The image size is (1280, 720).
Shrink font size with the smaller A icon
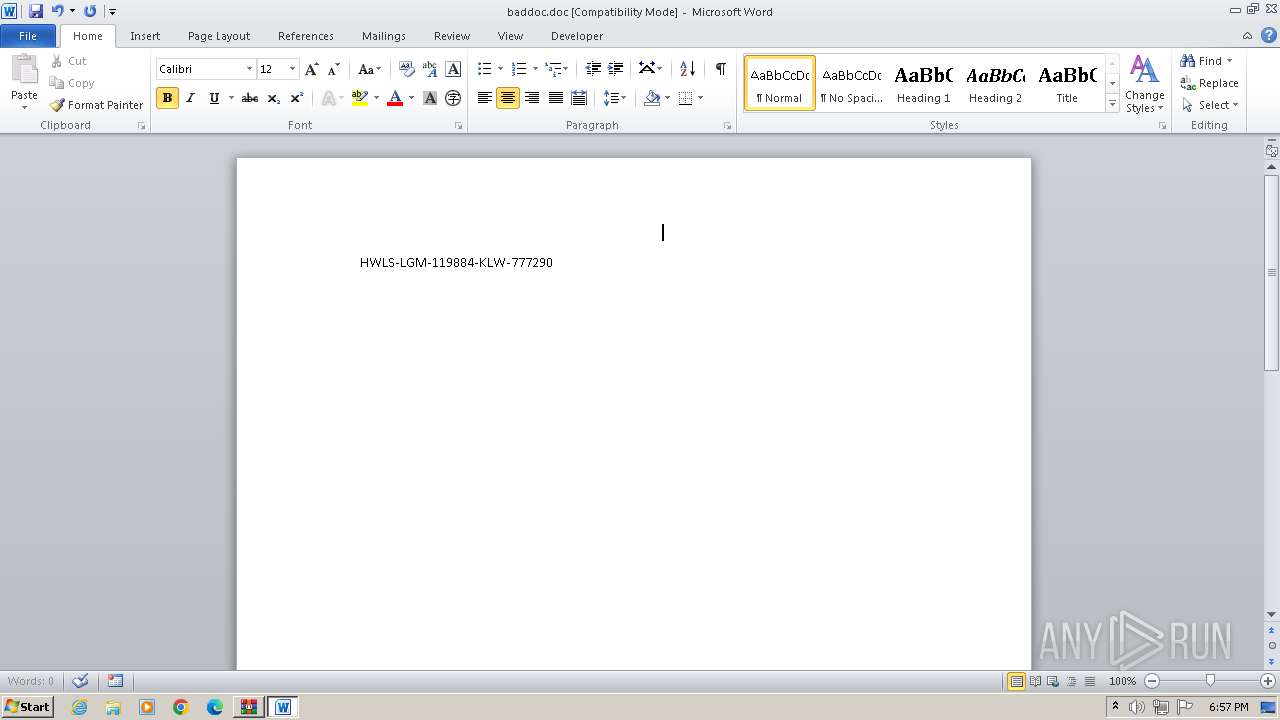[334, 69]
